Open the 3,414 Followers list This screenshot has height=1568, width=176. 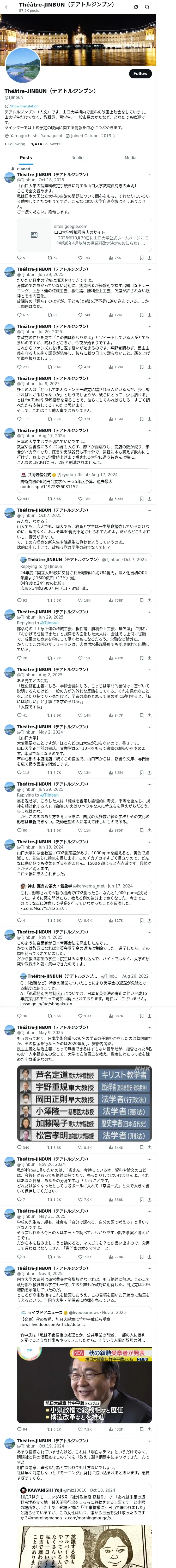tap(45, 144)
